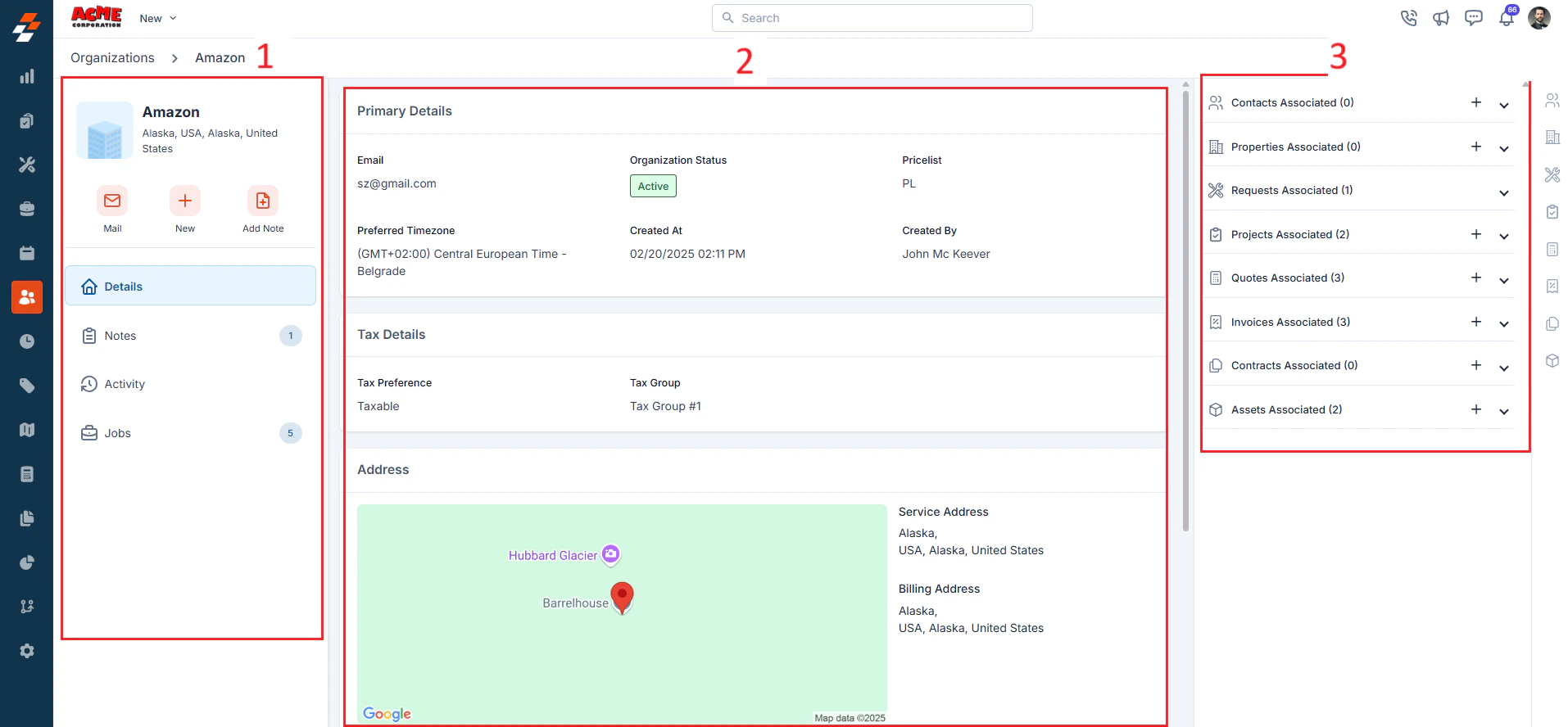The width and height of the screenshot is (1568, 727).
Task: Expand the Contracts Associated section
Action: pyautogui.click(x=1504, y=368)
